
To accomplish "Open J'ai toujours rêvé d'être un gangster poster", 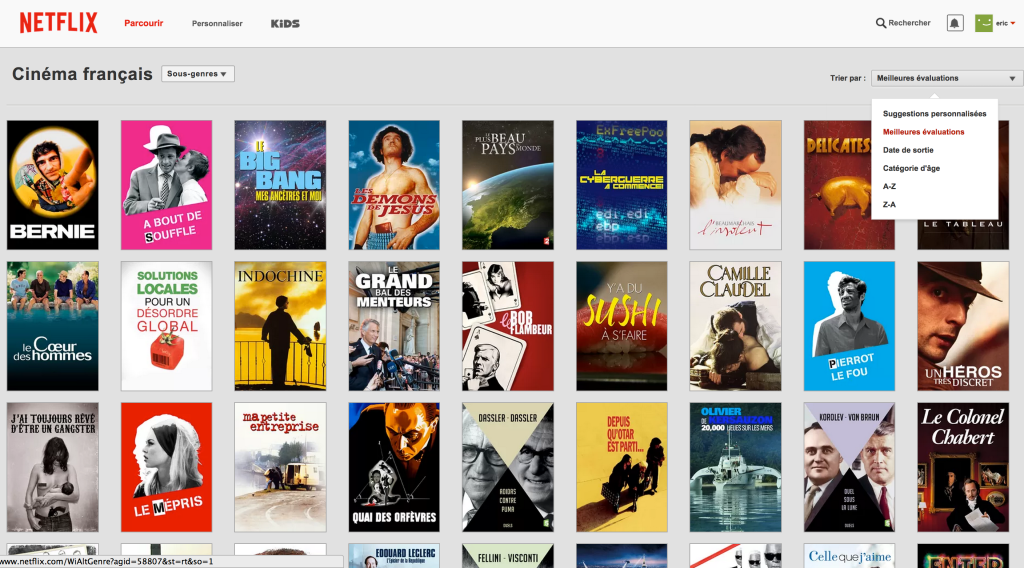I will [x=53, y=467].
